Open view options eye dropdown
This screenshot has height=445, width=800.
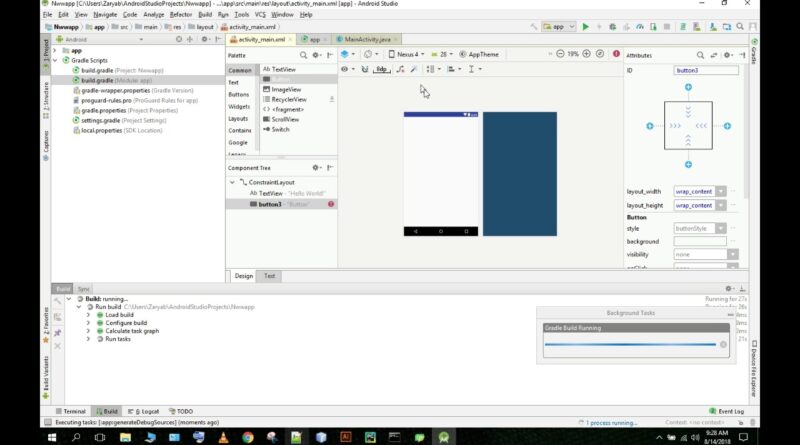click(x=347, y=69)
